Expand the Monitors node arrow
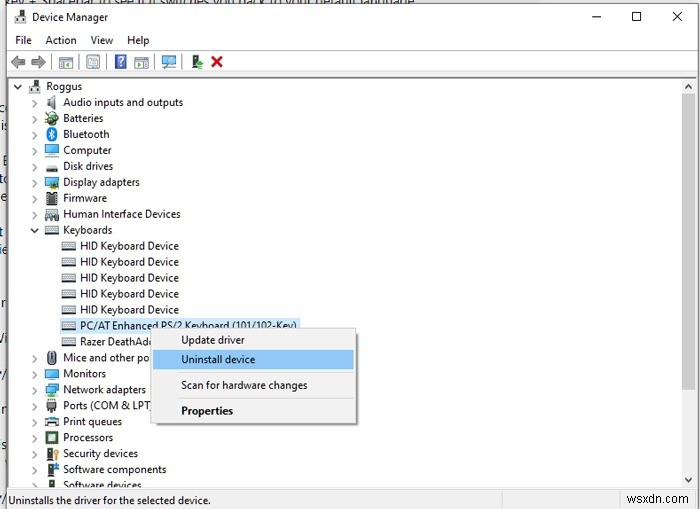 pos(35,374)
